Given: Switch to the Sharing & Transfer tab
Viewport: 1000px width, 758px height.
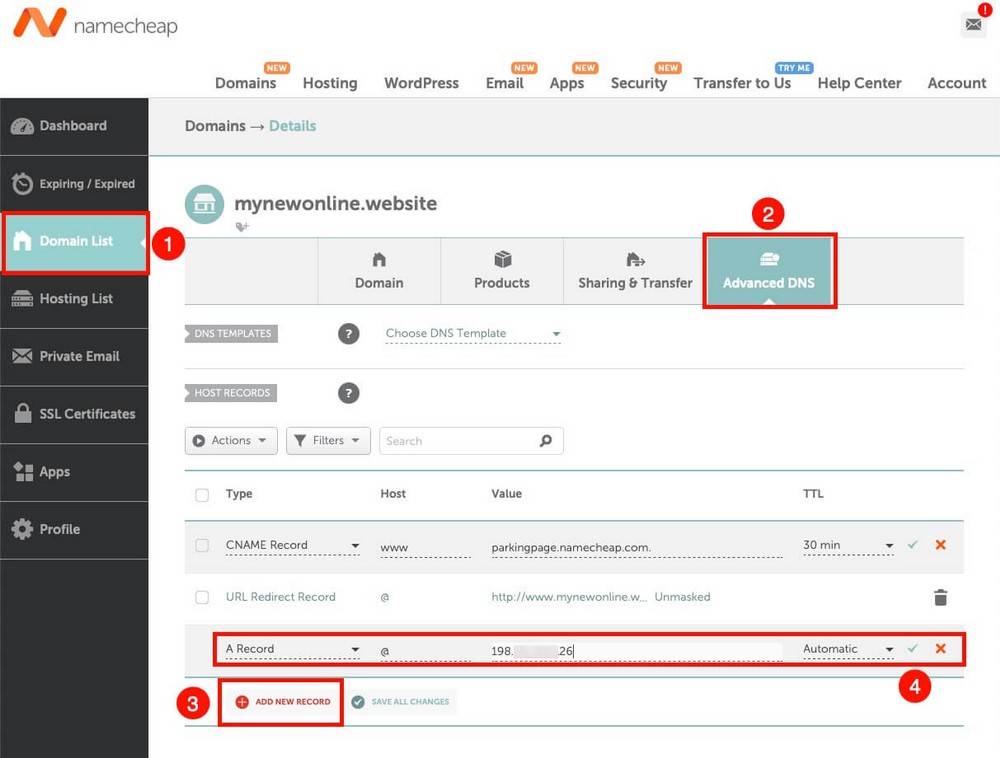Looking at the screenshot, I should click(635, 272).
